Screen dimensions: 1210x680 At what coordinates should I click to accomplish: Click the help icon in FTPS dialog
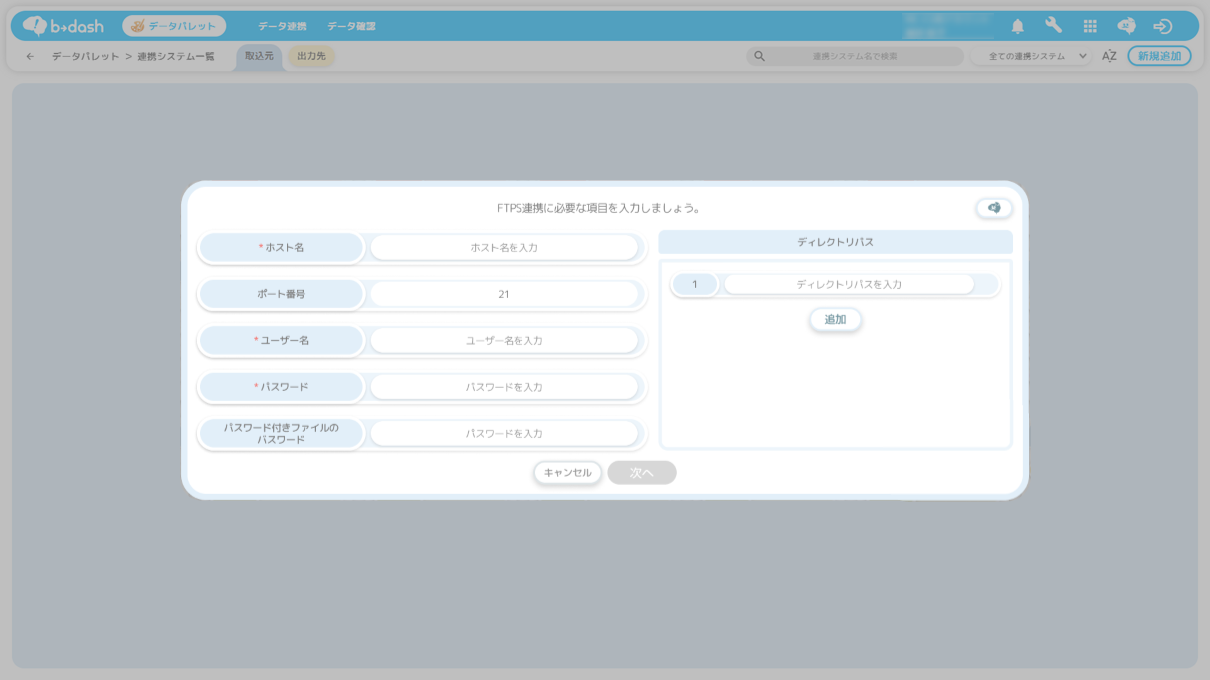pos(994,208)
